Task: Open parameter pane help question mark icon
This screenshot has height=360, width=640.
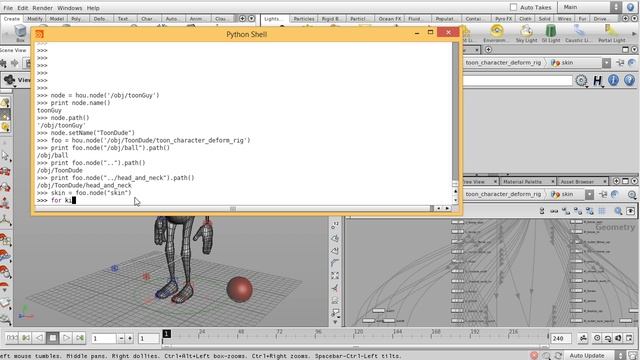Action: click(629, 80)
